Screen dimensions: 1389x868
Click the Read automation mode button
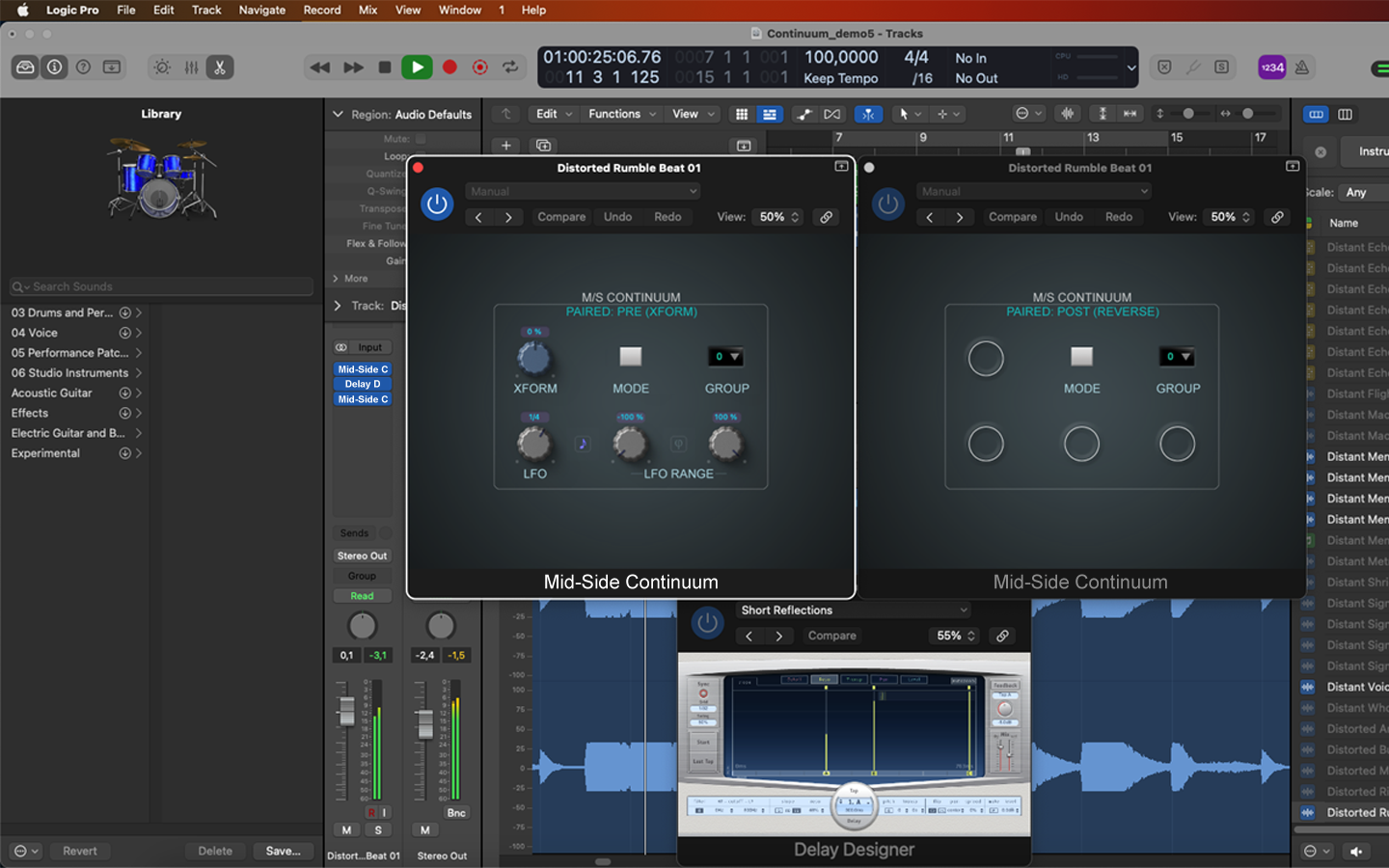pyautogui.click(x=362, y=596)
